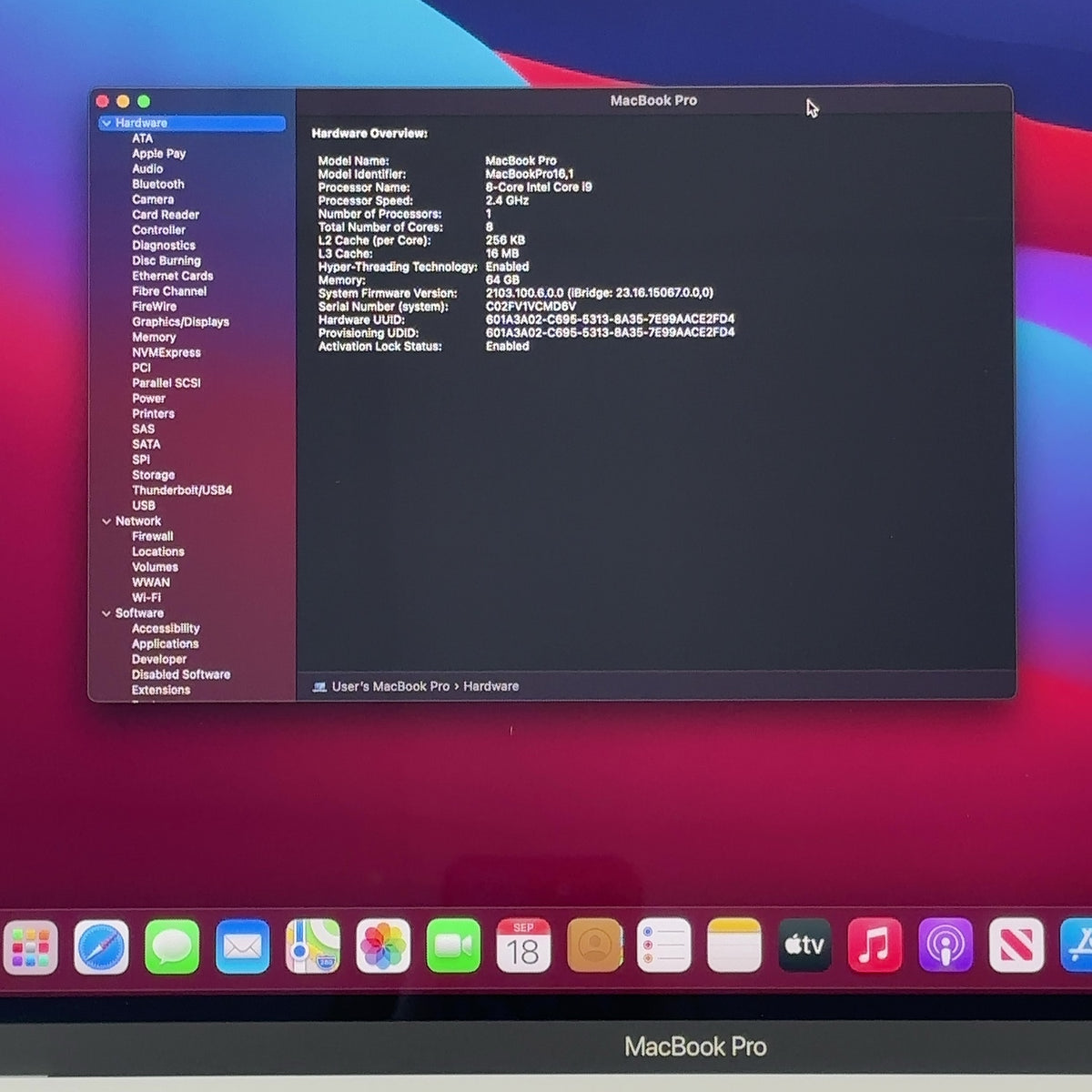Select Wi-Fi under Network
The height and width of the screenshot is (1092, 1092).
coord(146,598)
